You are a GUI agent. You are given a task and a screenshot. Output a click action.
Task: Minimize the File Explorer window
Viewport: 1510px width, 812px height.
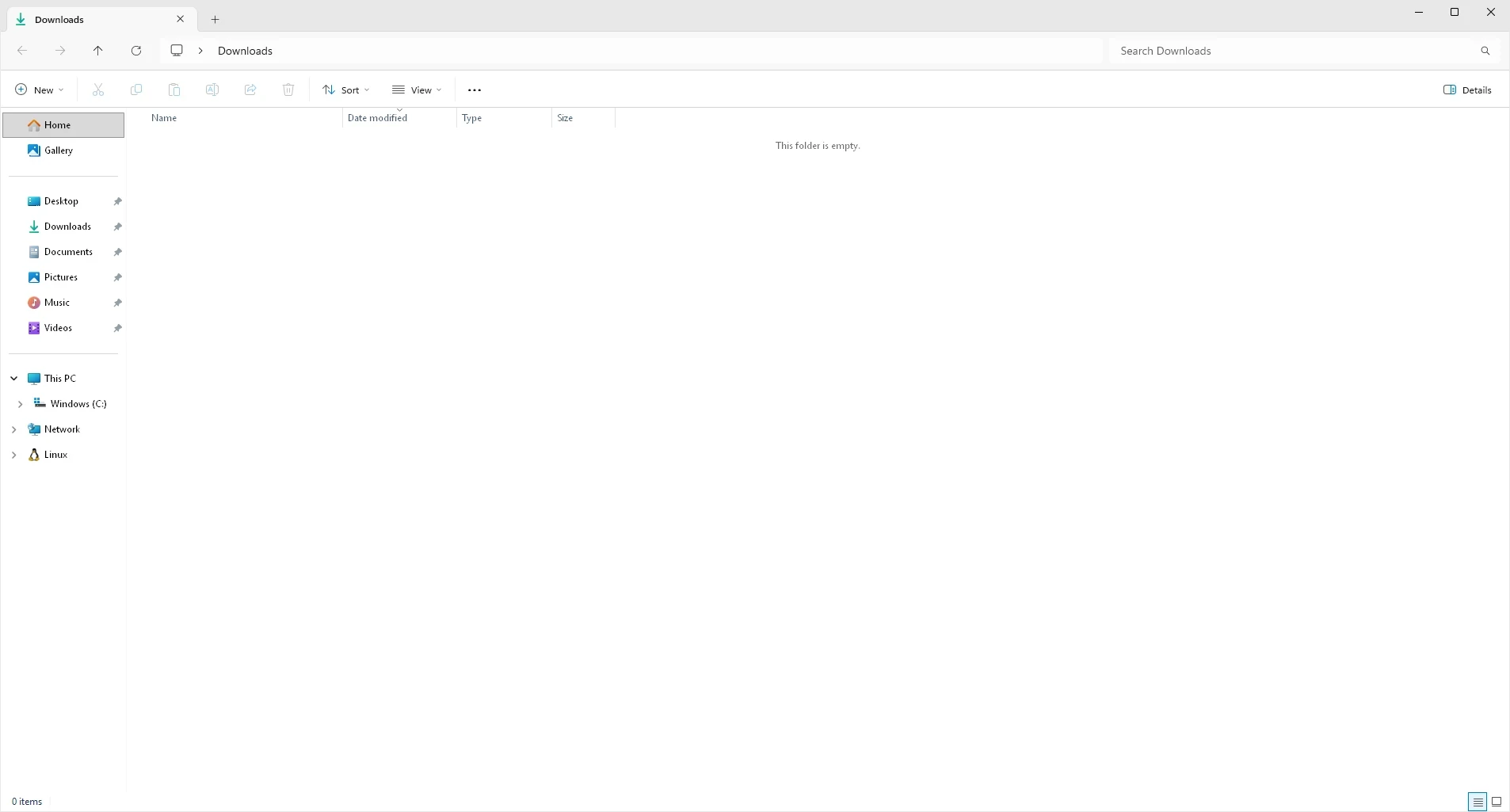pos(1419,12)
